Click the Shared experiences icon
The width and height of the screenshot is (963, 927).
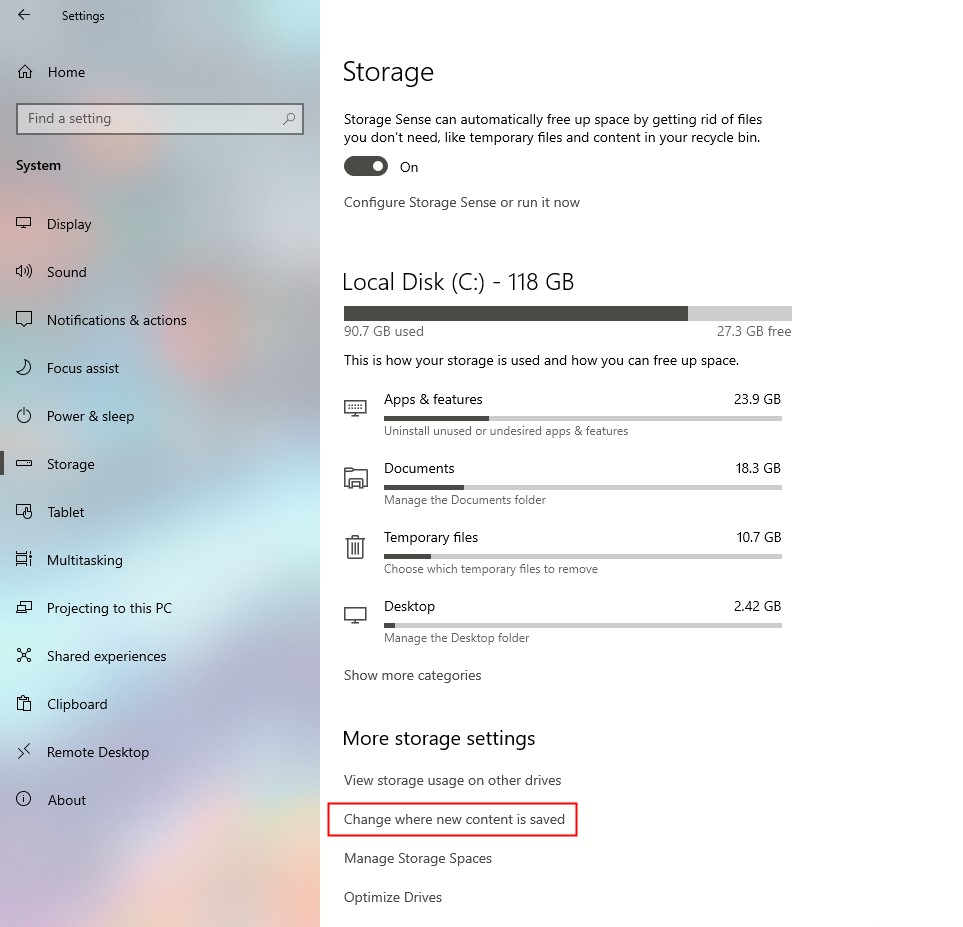tap(24, 655)
